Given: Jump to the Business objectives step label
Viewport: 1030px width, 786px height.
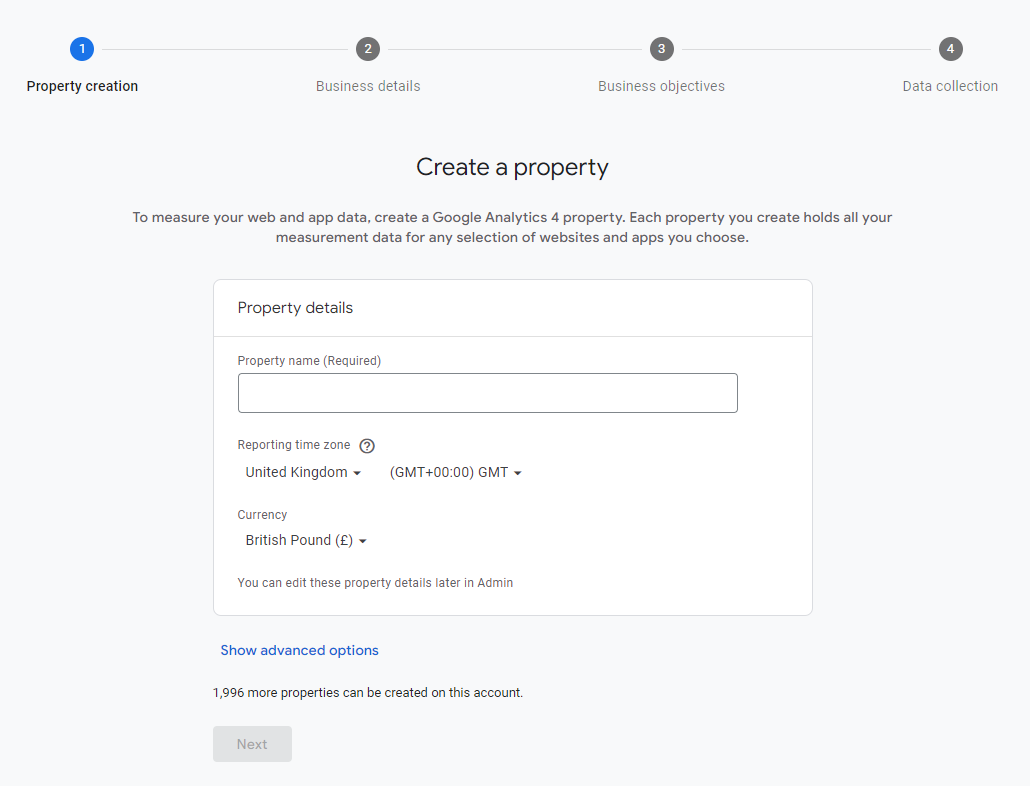Looking at the screenshot, I should click(x=661, y=86).
